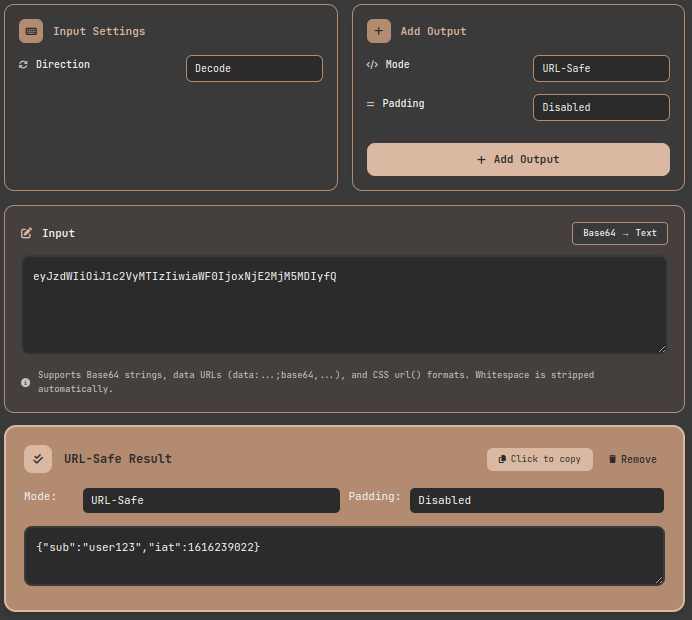Image resolution: width=692 pixels, height=620 pixels.
Task: Click the copy icon in Click to copy
Action: coord(502,459)
